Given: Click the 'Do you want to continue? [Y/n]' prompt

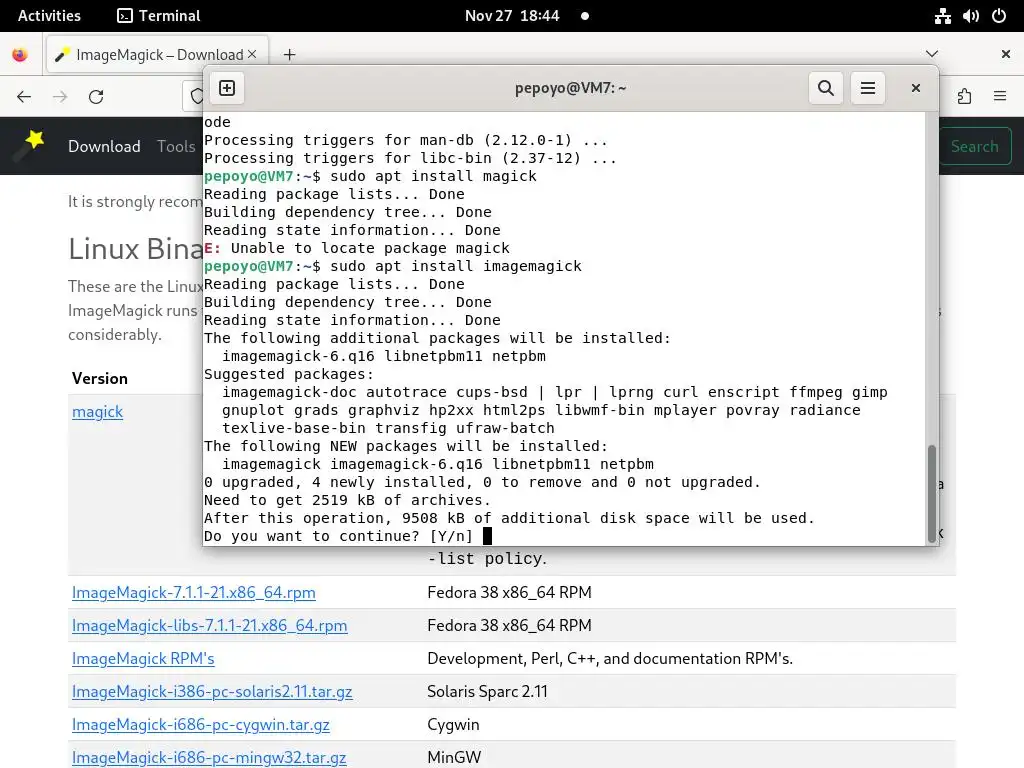Looking at the screenshot, I should 338,536.
